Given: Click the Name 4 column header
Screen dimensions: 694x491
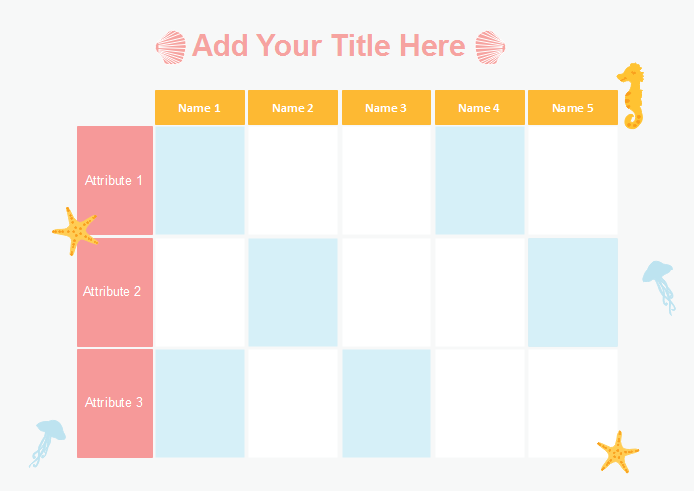Looking at the screenshot, I should pyautogui.click(x=479, y=108).
